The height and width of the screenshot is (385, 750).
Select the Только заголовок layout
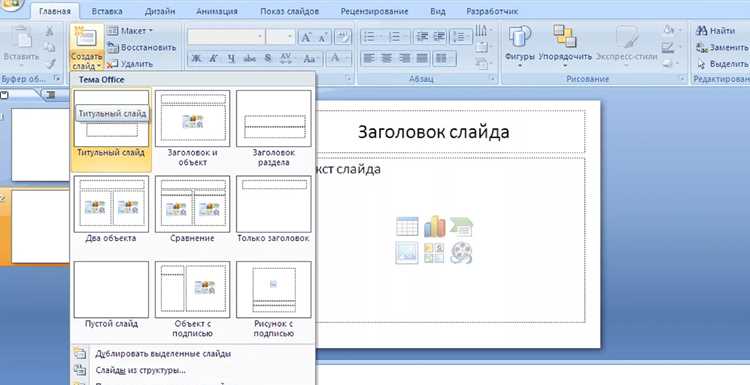tap(274, 209)
